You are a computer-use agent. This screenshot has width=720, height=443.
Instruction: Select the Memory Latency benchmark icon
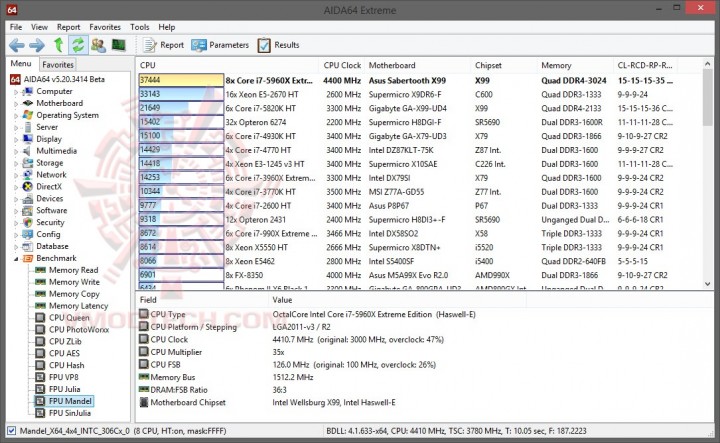click(40, 306)
